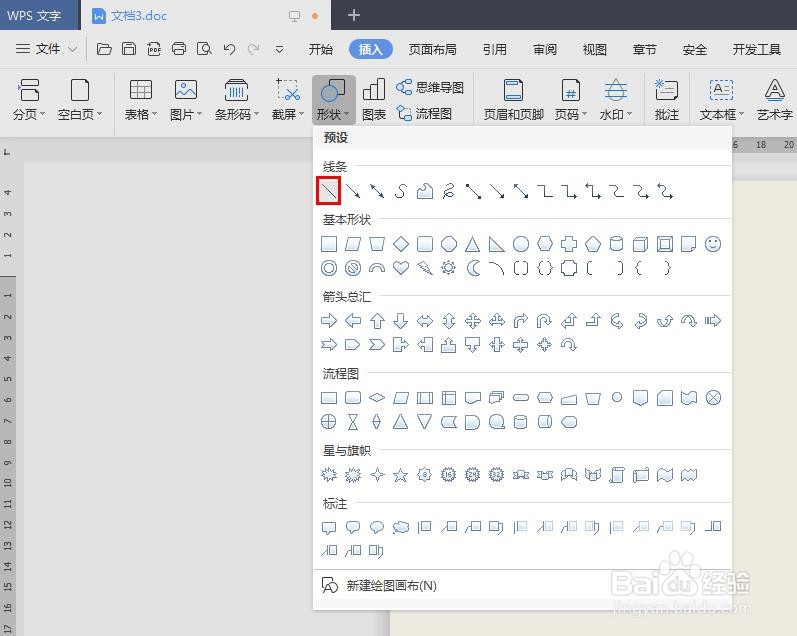Select the flowchart merge triangle
Image resolution: width=797 pixels, height=636 pixels.
424,422
